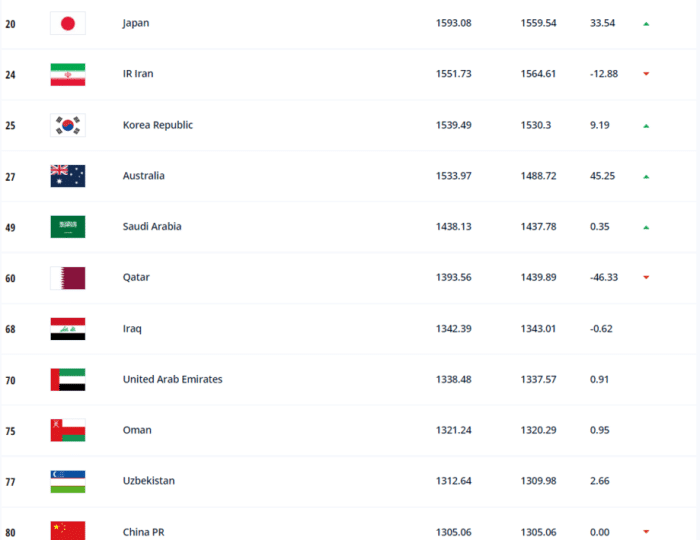Click the Uzbekistan flag icon
The image size is (700, 540).
(x=68, y=481)
